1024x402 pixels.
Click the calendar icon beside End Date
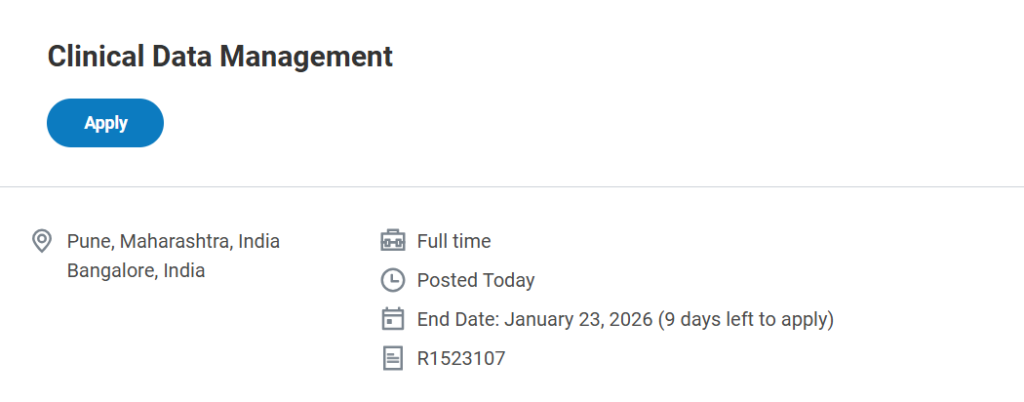pos(393,319)
